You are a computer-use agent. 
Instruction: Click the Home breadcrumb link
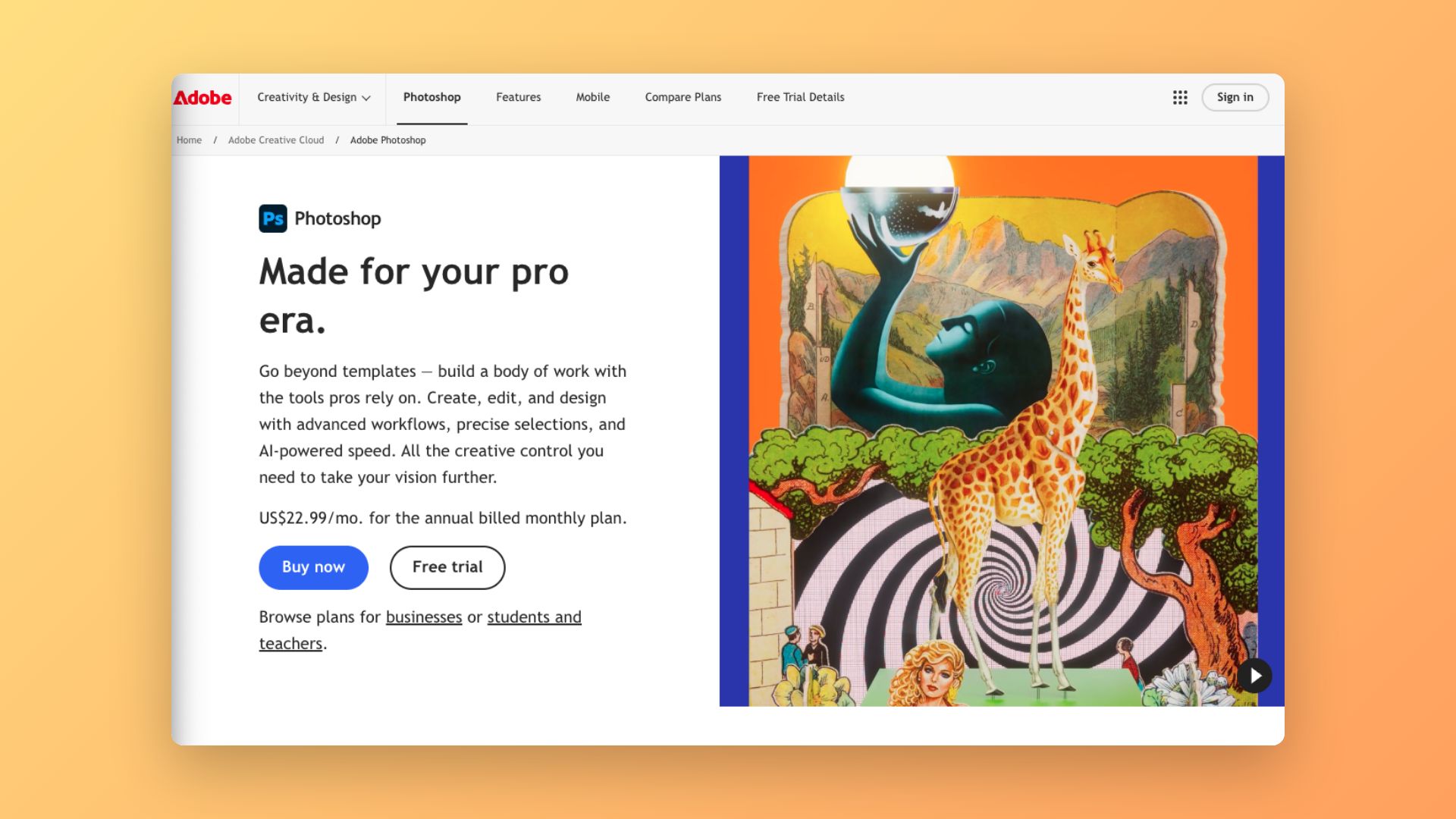[189, 140]
